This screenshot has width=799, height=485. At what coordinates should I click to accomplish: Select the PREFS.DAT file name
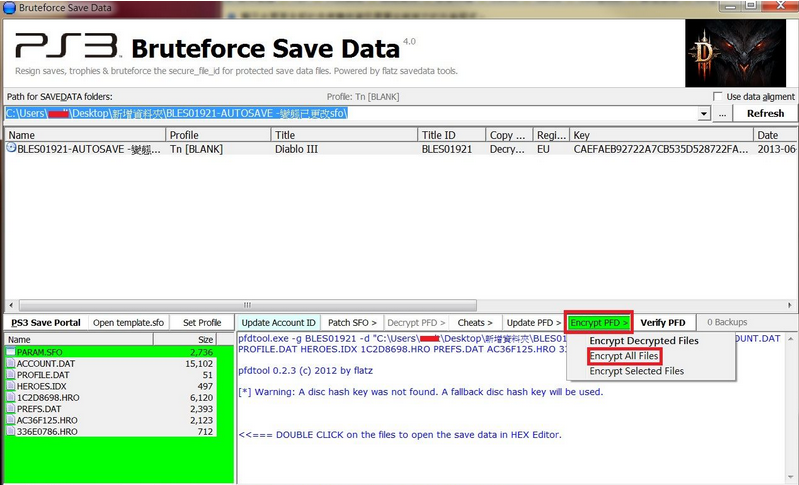[39, 409]
